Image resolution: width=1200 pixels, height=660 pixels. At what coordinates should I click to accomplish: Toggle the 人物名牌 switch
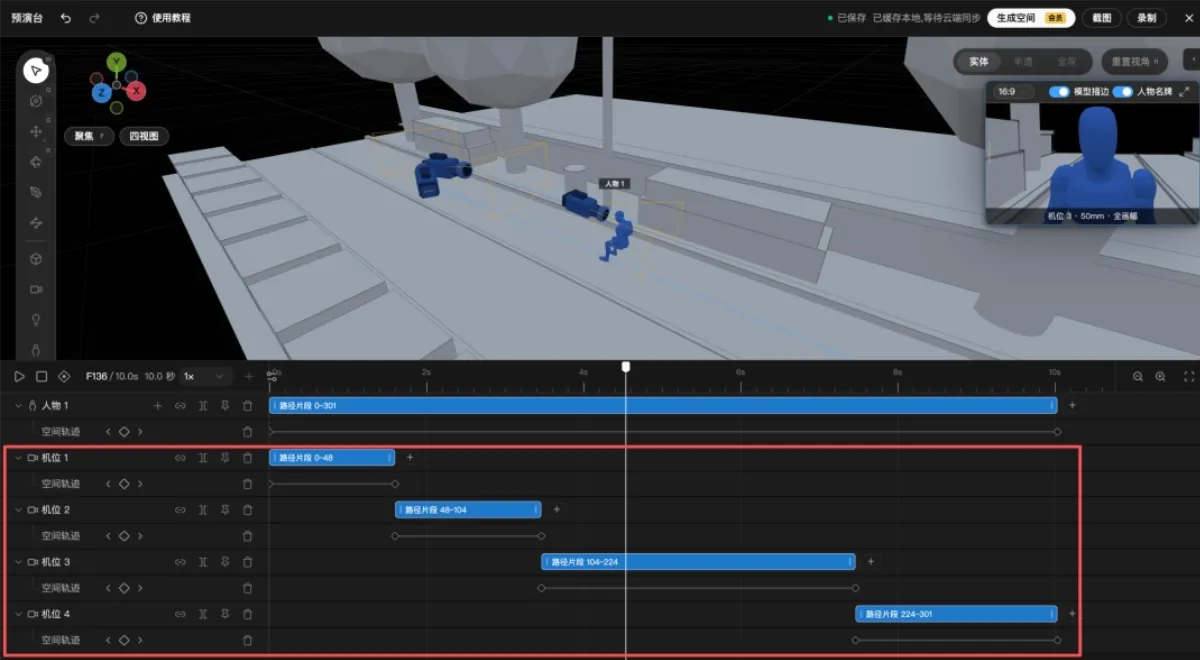point(1122,91)
